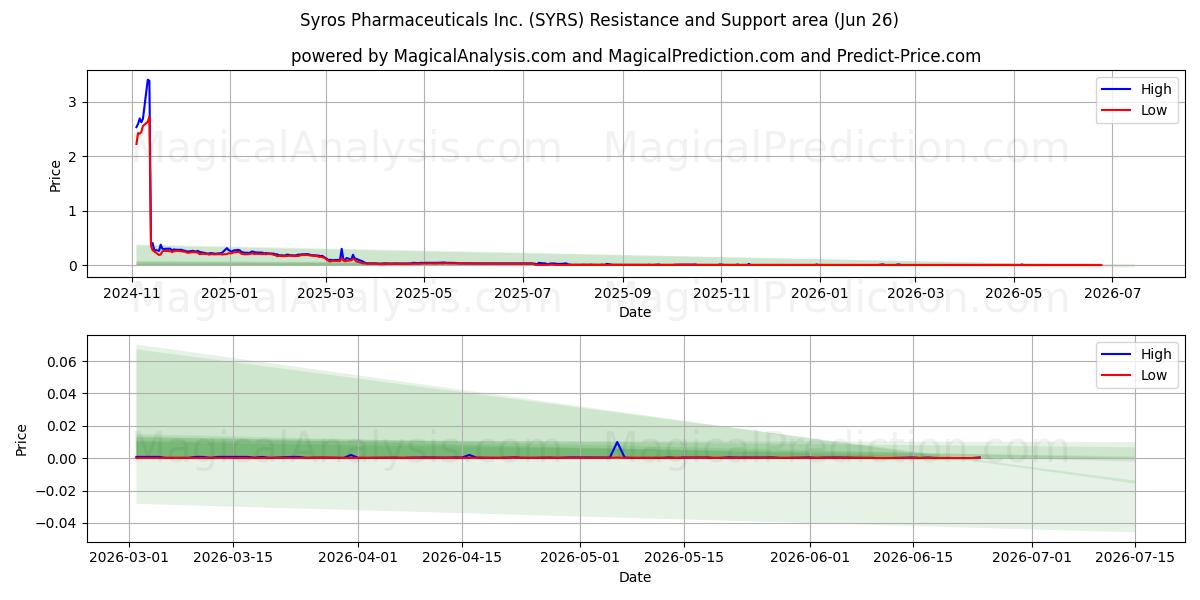Screen dimensions: 1200x600
Task: Click the '2026-01' top chart axis label
Action: point(820,293)
